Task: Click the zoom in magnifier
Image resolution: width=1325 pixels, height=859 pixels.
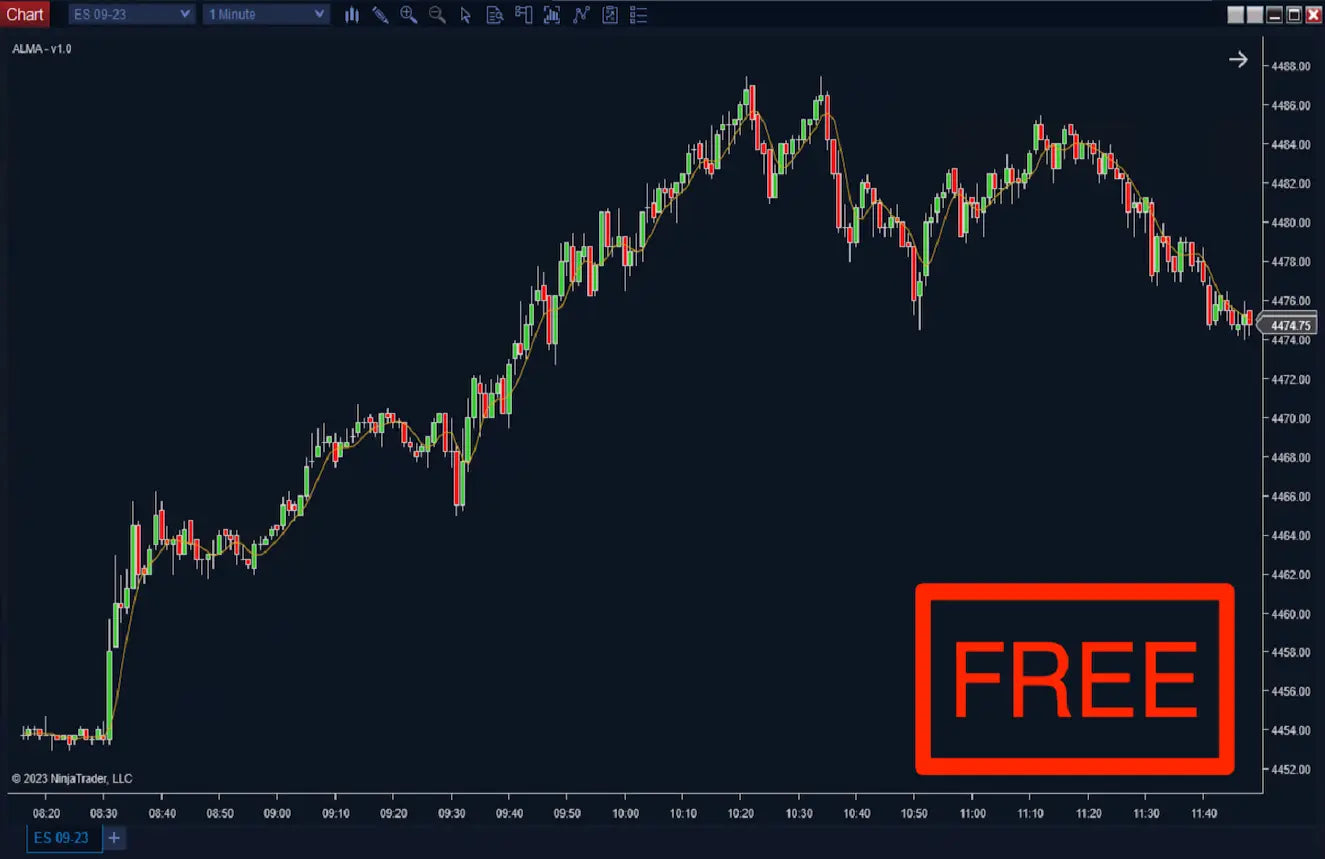Action: [x=408, y=14]
